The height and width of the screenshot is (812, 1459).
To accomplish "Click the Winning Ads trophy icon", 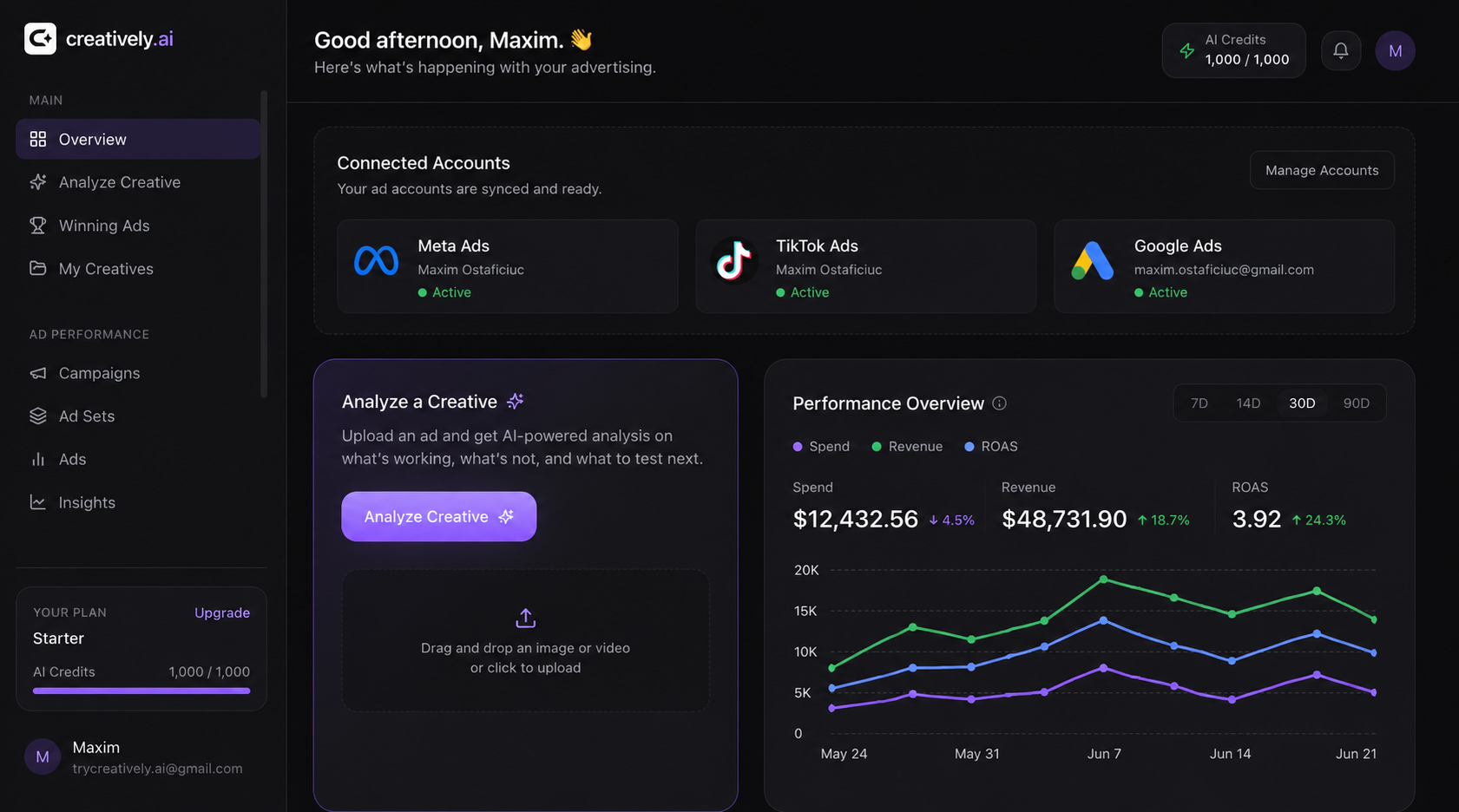I will click(x=38, y=226).
